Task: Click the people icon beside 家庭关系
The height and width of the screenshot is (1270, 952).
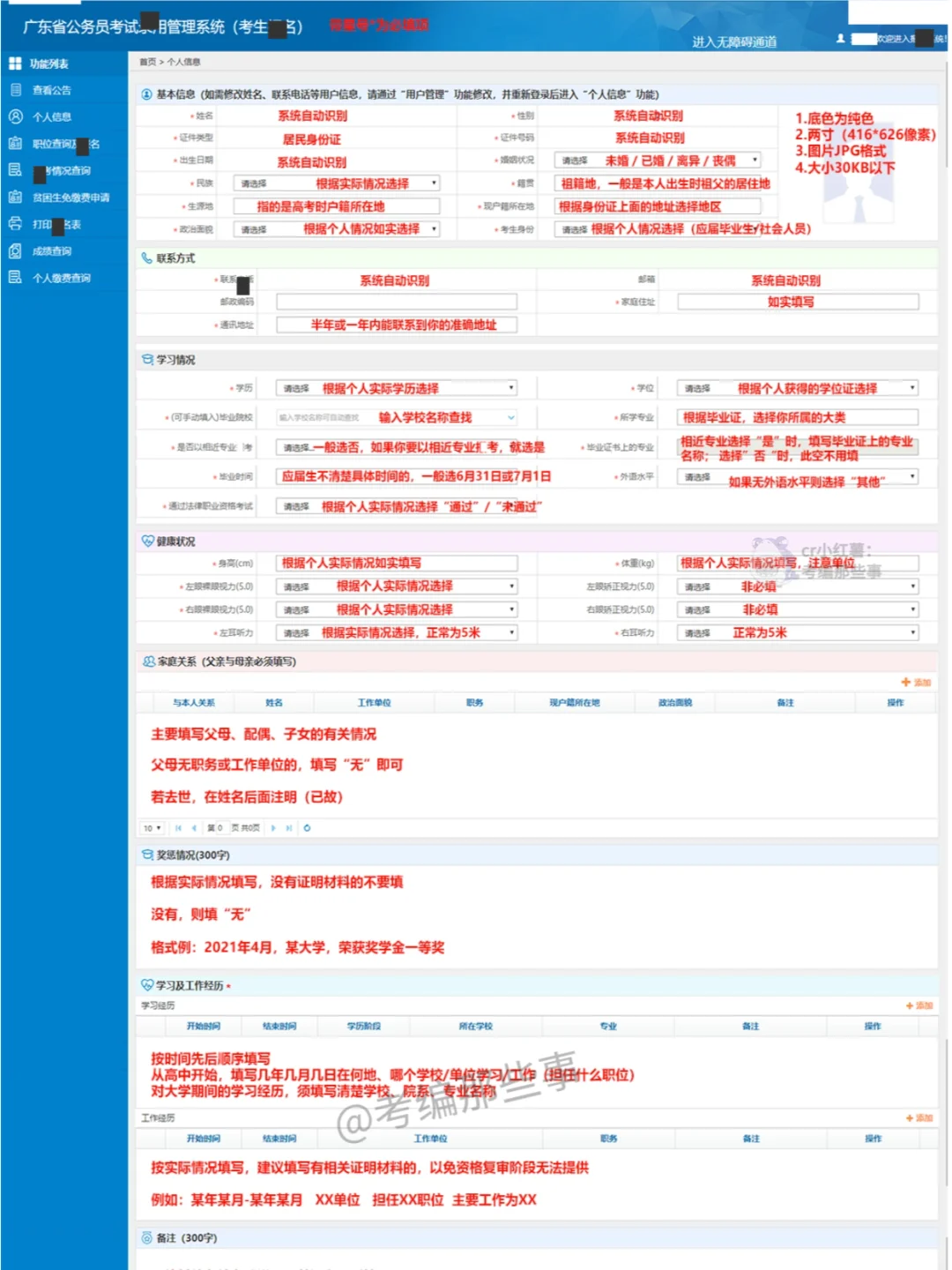Action: 149,661
